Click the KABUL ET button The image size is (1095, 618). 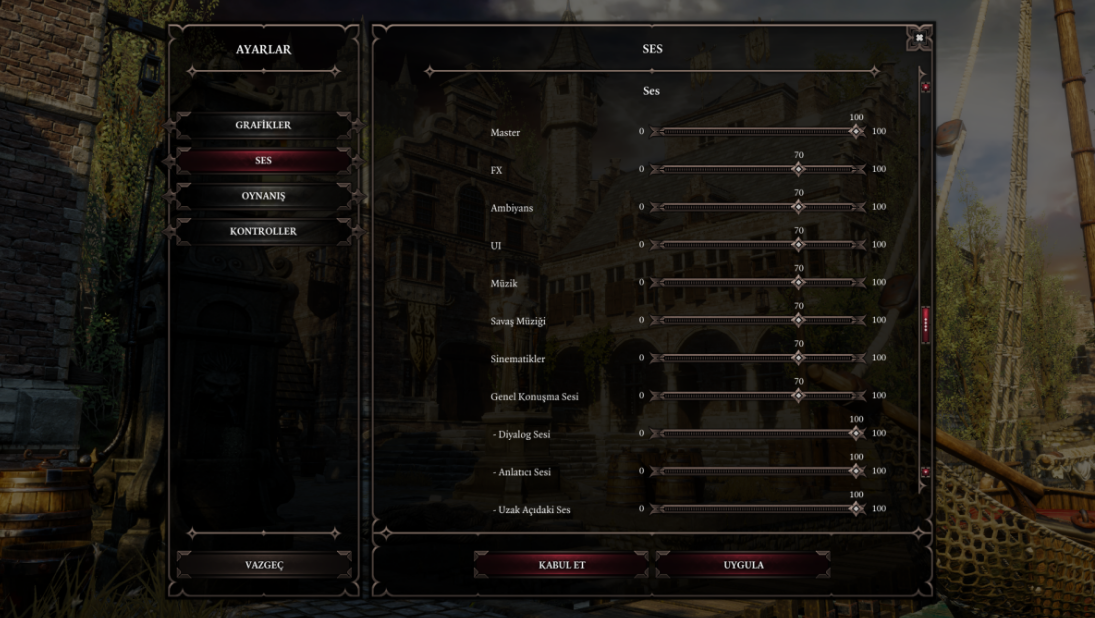(x=561, y=564)
